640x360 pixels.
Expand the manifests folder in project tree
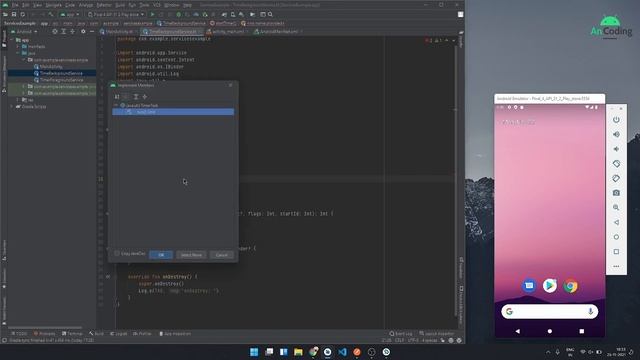coord(18,47)
